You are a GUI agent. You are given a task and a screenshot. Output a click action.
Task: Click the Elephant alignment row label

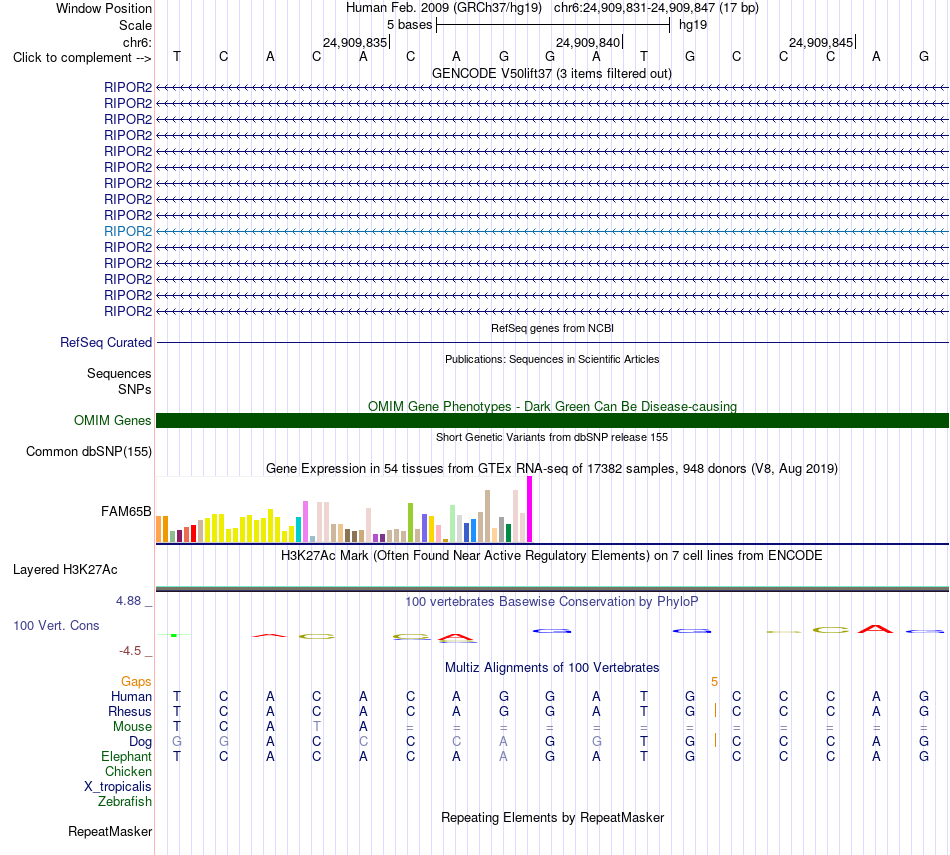(x=127, y=756)
